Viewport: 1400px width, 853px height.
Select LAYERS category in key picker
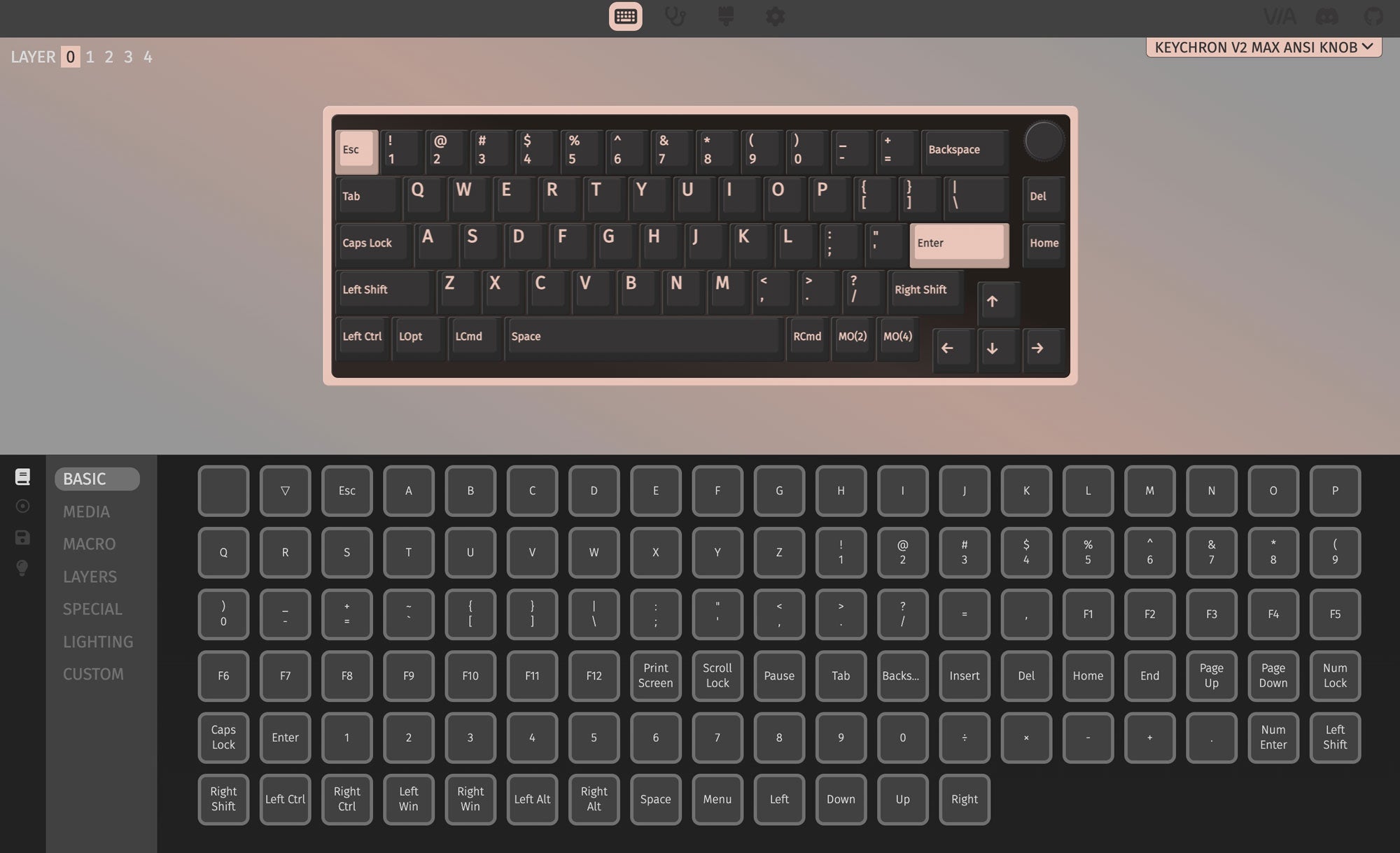(x=90, y=576)
